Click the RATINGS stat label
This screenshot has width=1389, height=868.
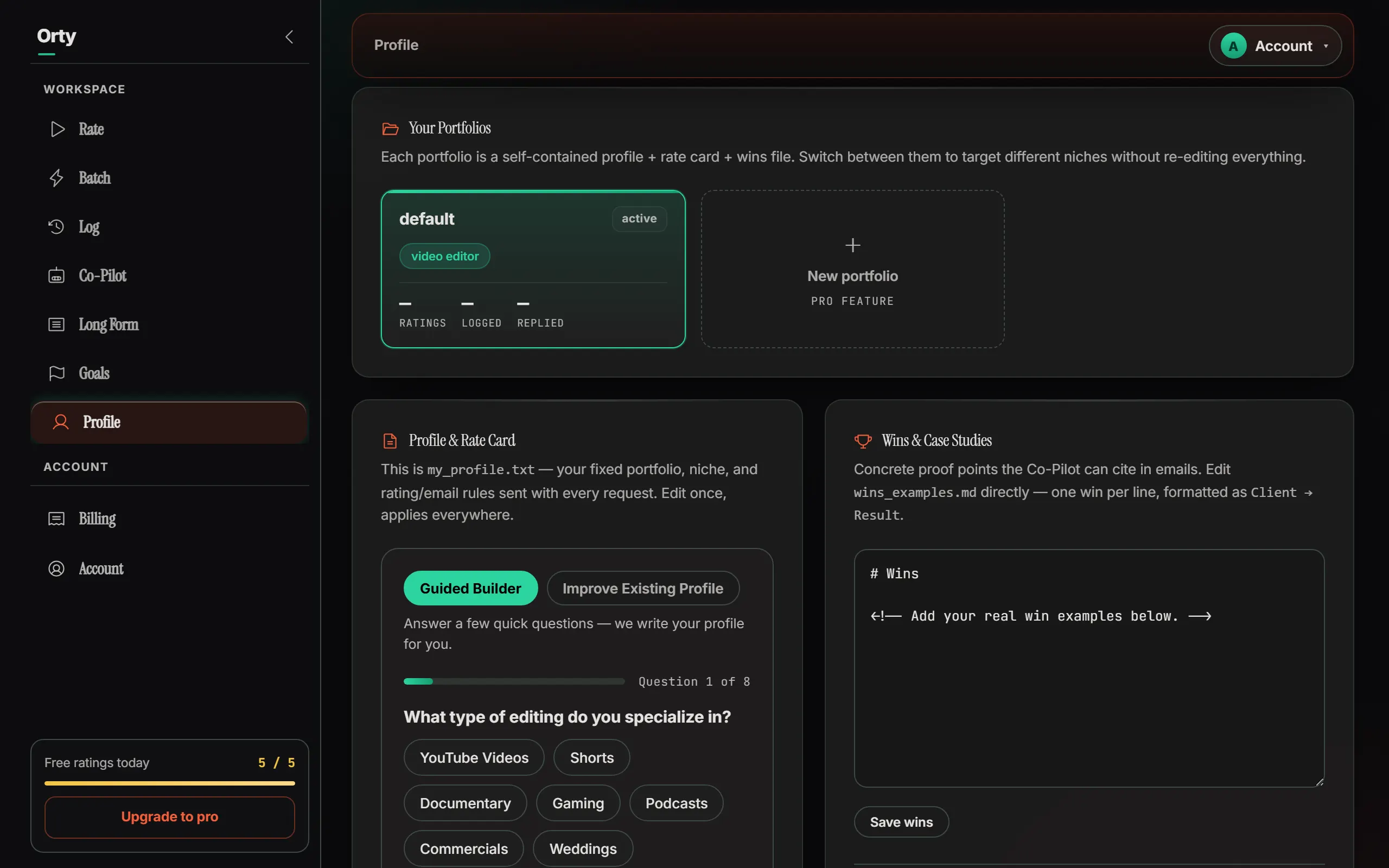click(423, 323)
